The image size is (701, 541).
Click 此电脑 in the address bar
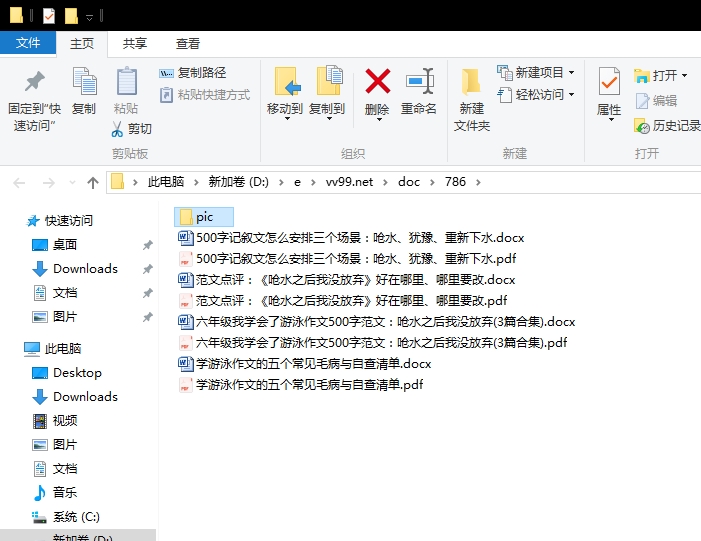pos(166,182)
